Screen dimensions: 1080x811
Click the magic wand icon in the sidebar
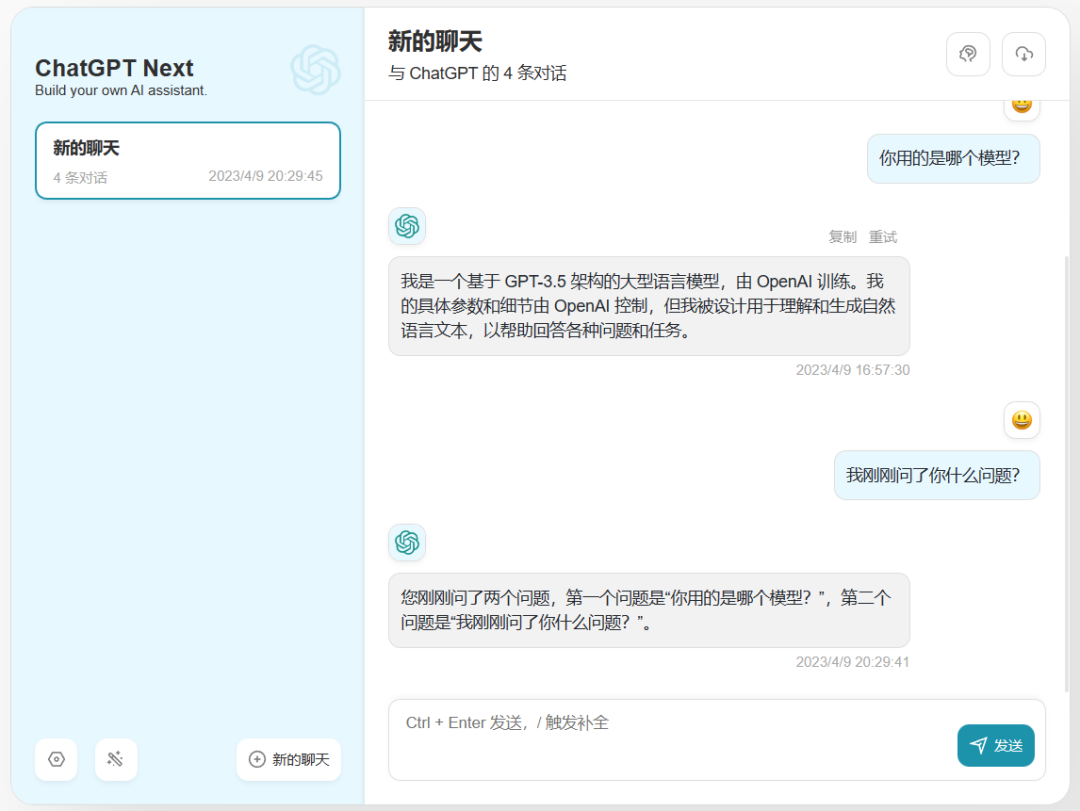coord(116,759)
